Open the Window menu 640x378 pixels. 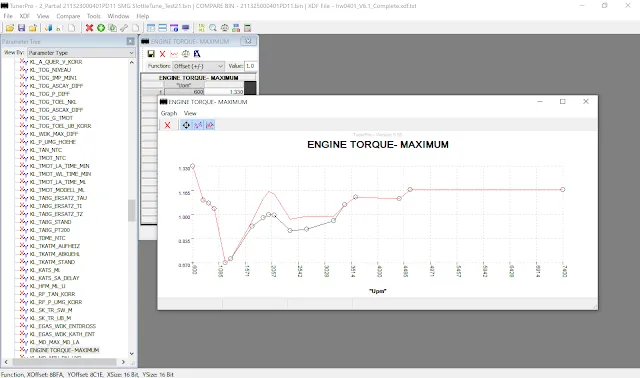point(118,16)
